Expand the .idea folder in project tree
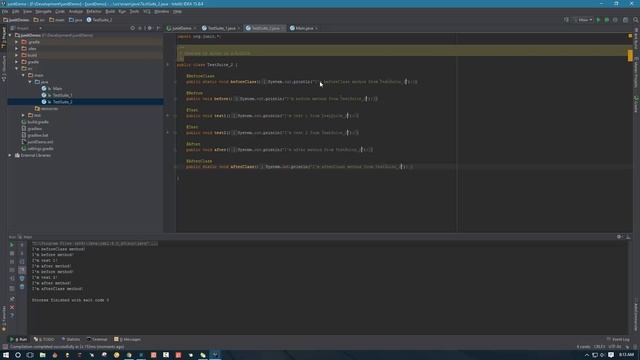Screen dimensions: 640x360 [17, 49]
